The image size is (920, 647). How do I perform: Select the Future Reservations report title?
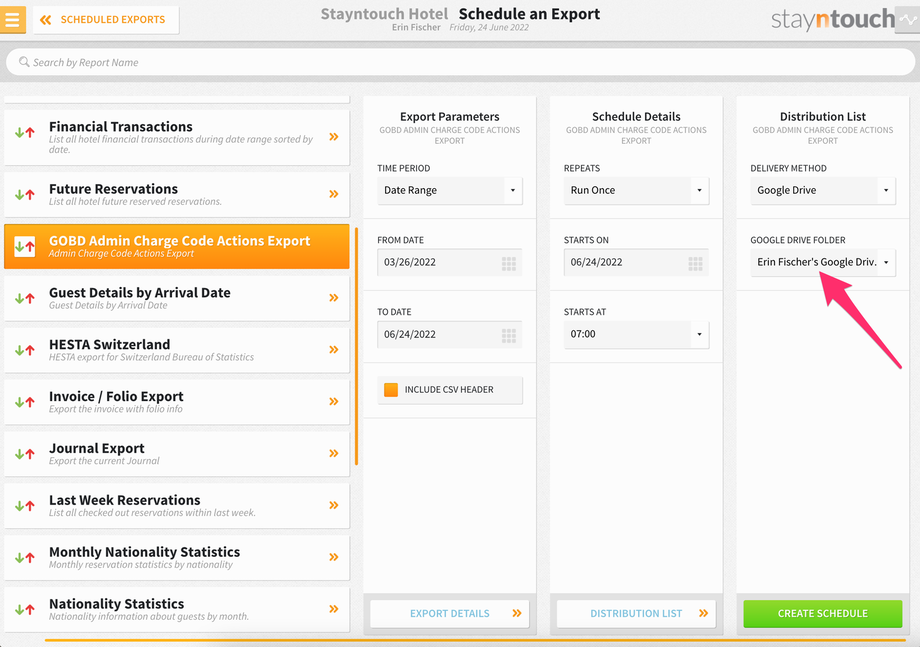coord(113,189)
